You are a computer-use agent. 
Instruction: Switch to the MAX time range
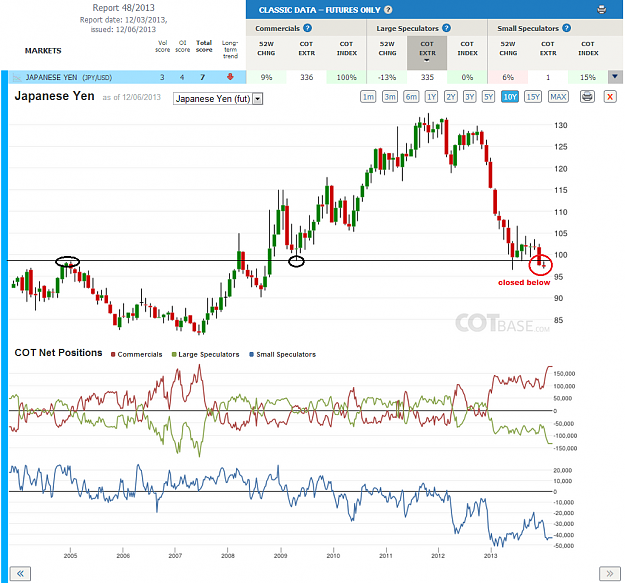(558, 97)
